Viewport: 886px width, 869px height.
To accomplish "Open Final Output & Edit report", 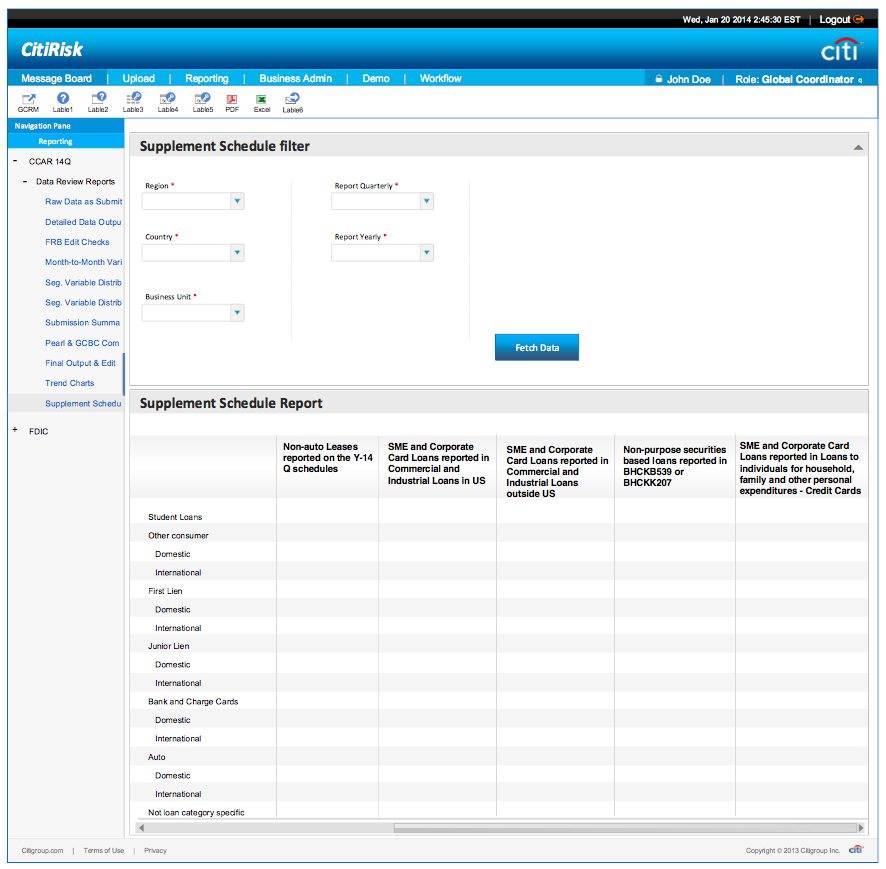I will (80, 363).
